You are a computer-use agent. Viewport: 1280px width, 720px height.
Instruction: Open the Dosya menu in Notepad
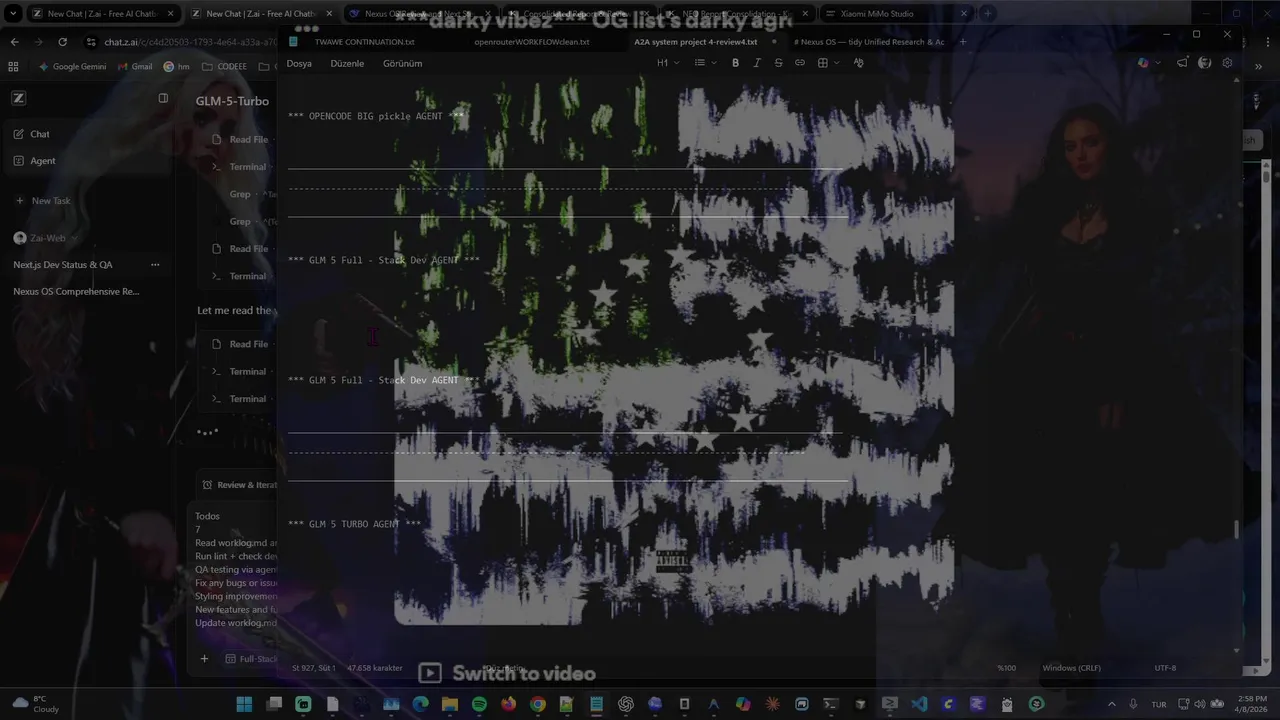299,63
